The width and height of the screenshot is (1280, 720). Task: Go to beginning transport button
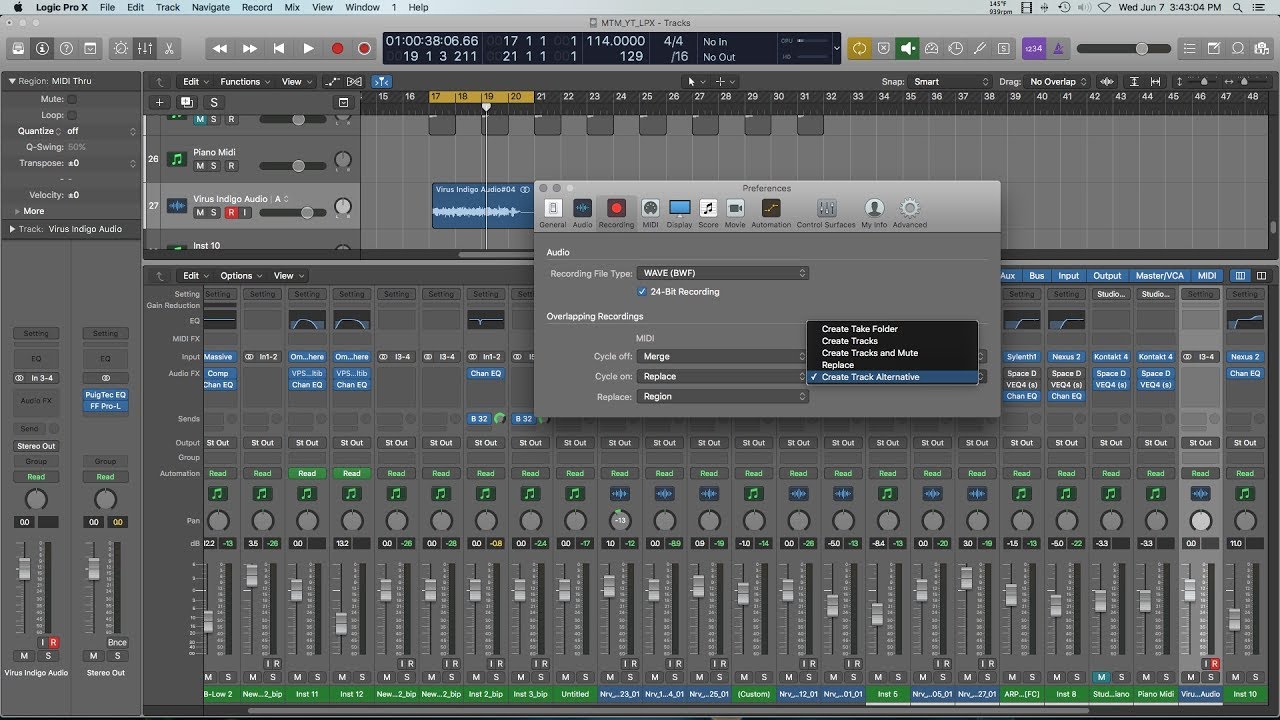click(279, 48)
